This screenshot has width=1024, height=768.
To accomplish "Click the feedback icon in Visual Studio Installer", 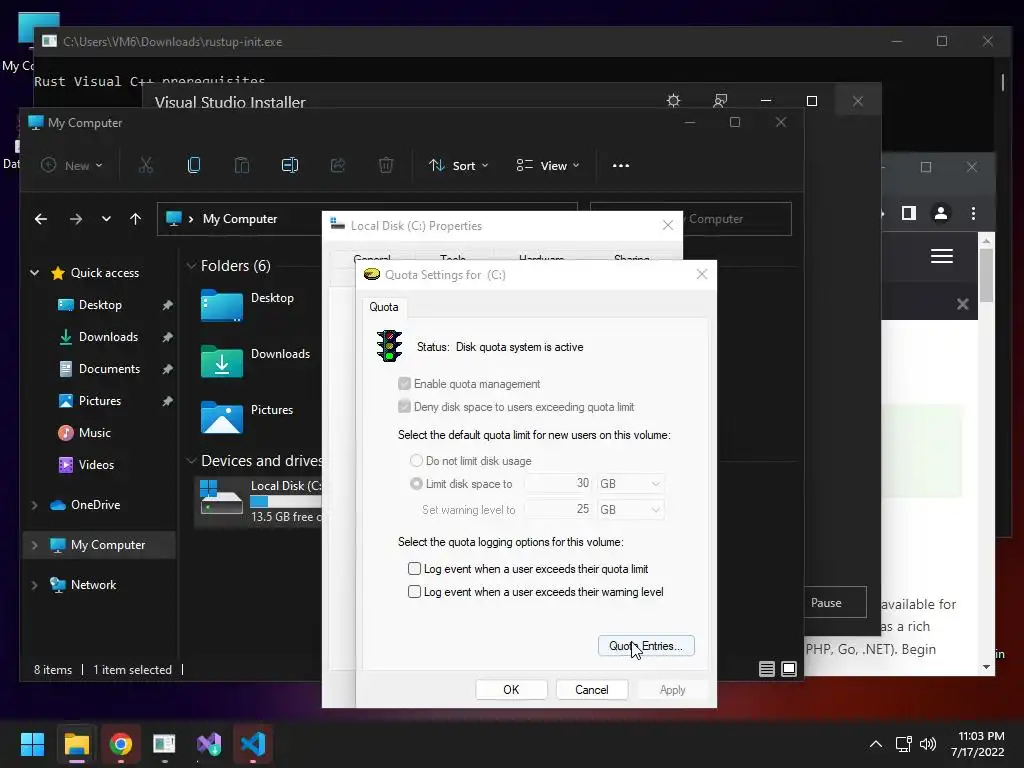I will [x=720, y=101].
